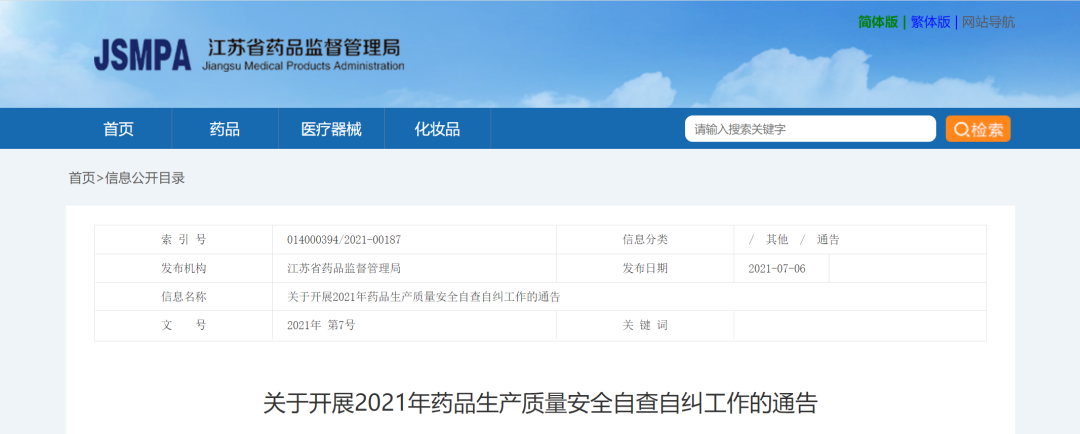Screen dimensions: 1080x434
Task: Select the index number 014000394/2021-00187
Action: pos(343,240)
